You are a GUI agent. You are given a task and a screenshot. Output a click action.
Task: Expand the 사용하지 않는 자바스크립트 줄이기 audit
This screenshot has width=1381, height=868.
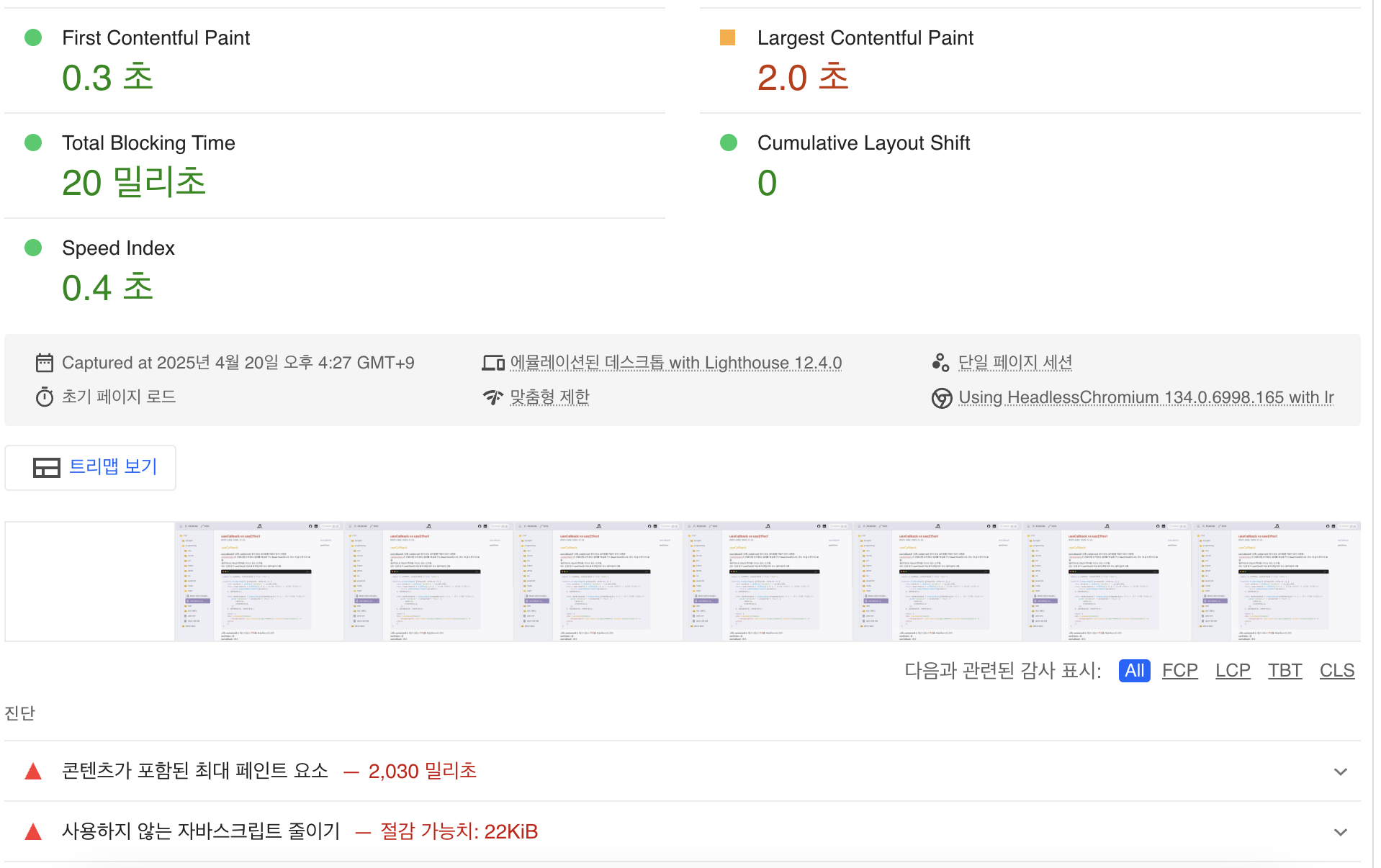[1340, 832]
